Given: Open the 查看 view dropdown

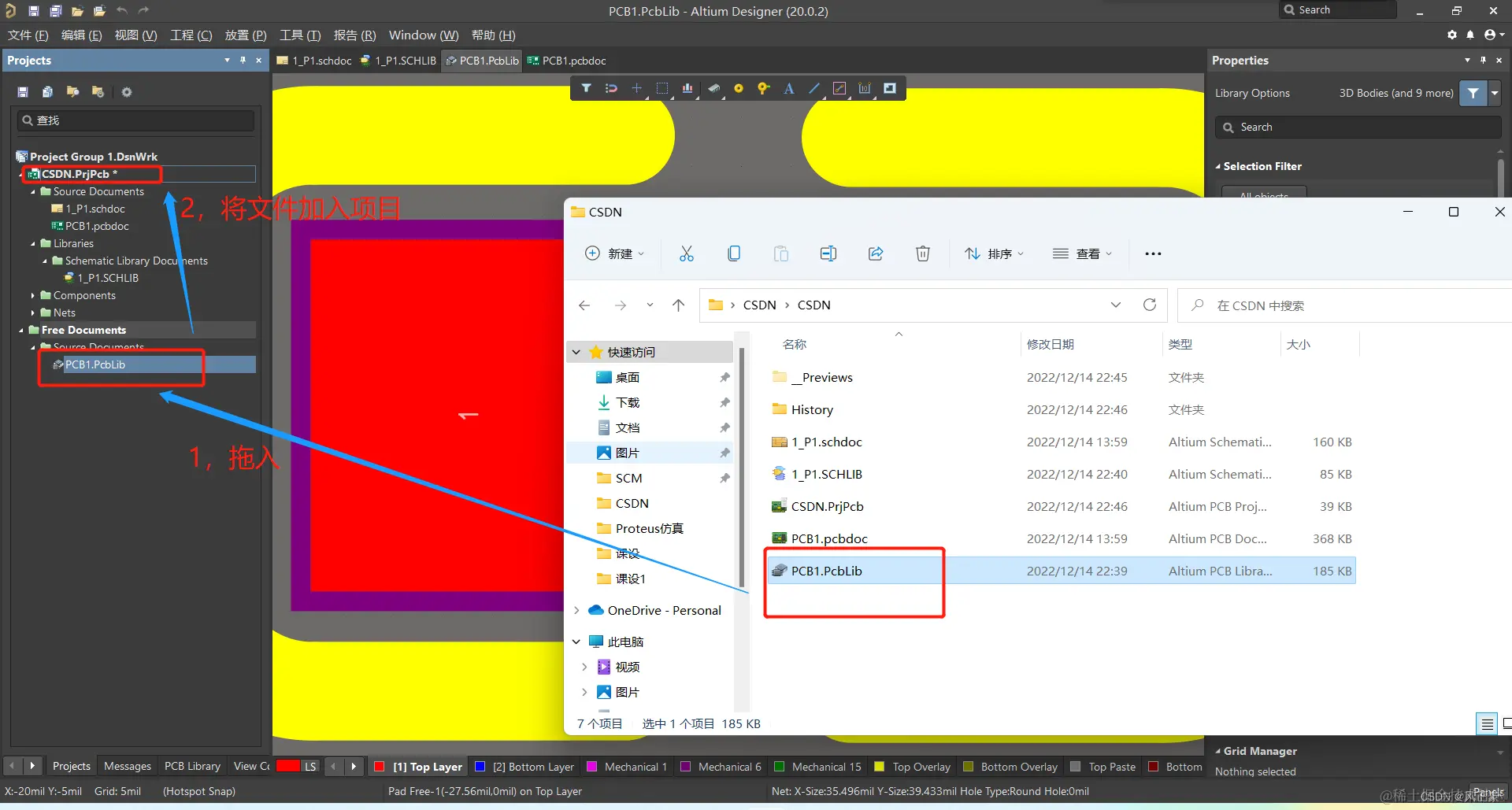Looking at the screenshot, I should 1083,253.
